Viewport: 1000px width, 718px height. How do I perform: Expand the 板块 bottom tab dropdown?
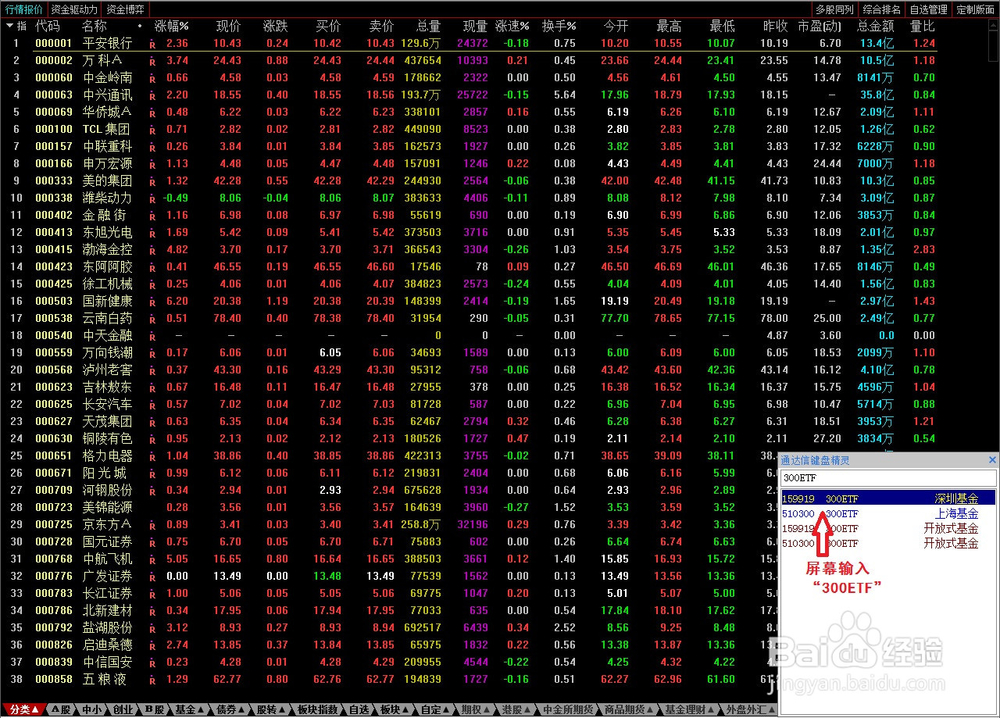394,709
